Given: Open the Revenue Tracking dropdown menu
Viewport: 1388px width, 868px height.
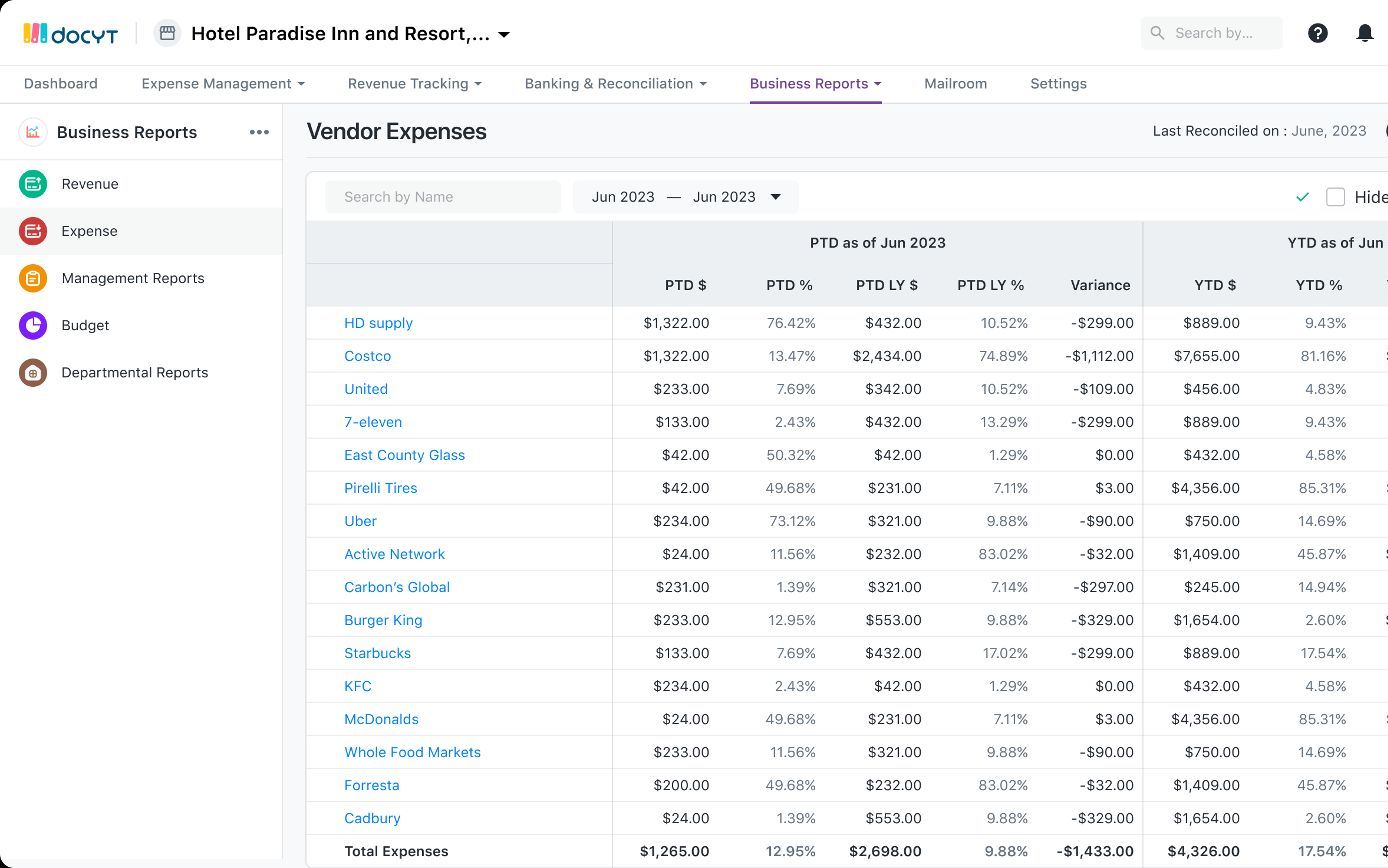Looking at the screenshot, I should (x=414, y=84).
